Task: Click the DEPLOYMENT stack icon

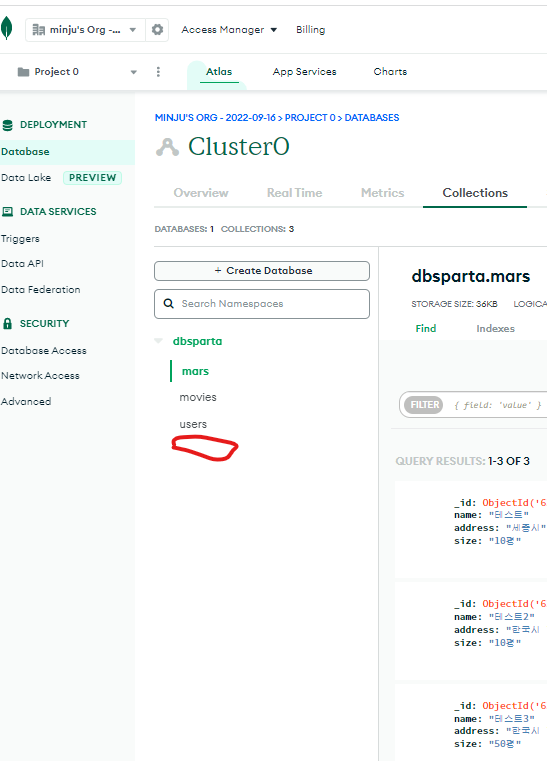Action: point(8,125)
